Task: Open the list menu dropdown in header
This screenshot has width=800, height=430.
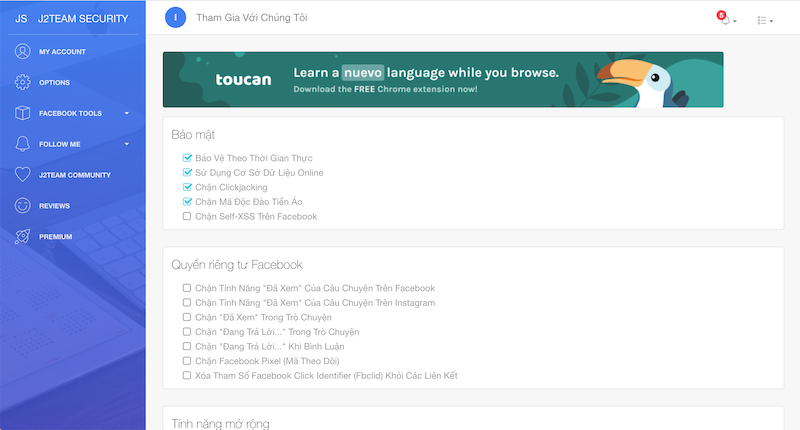Action: tap(765, 20)
